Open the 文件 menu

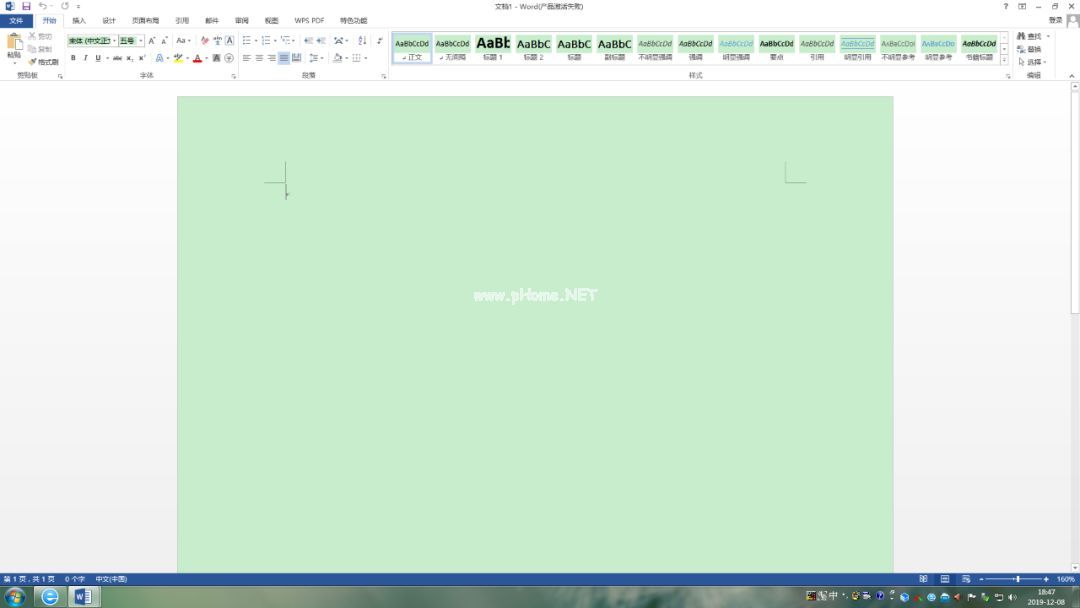(16, 20)
